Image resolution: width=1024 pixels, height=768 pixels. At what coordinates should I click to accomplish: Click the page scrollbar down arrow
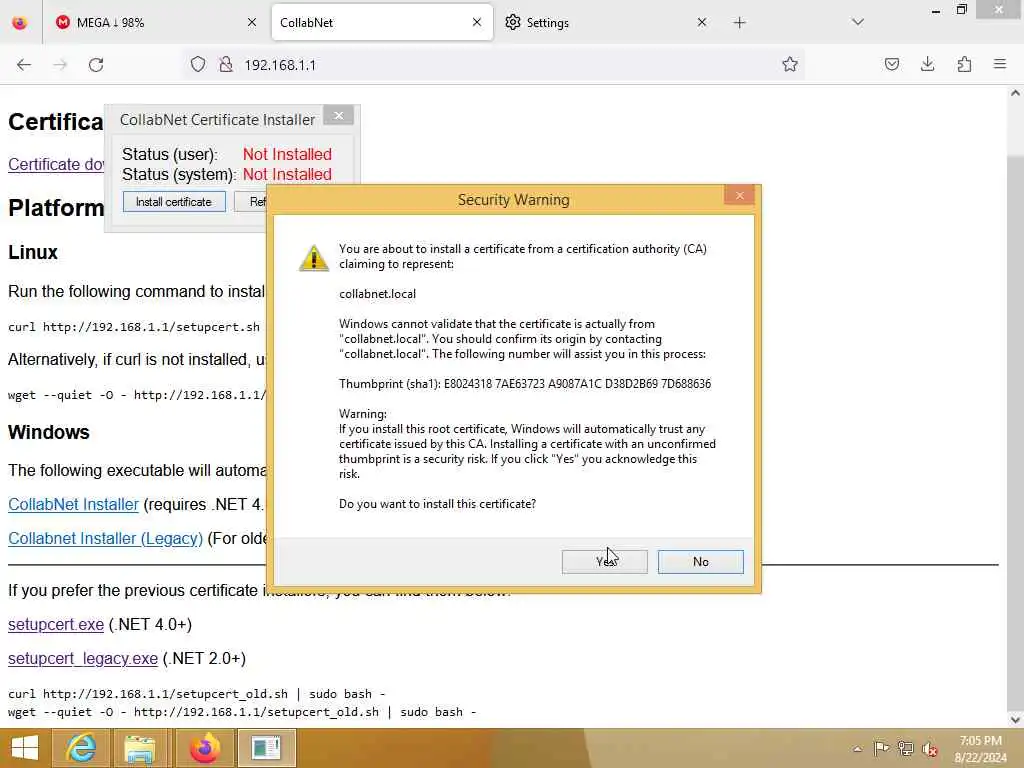pyautogui.click(x=1016, y=720)
